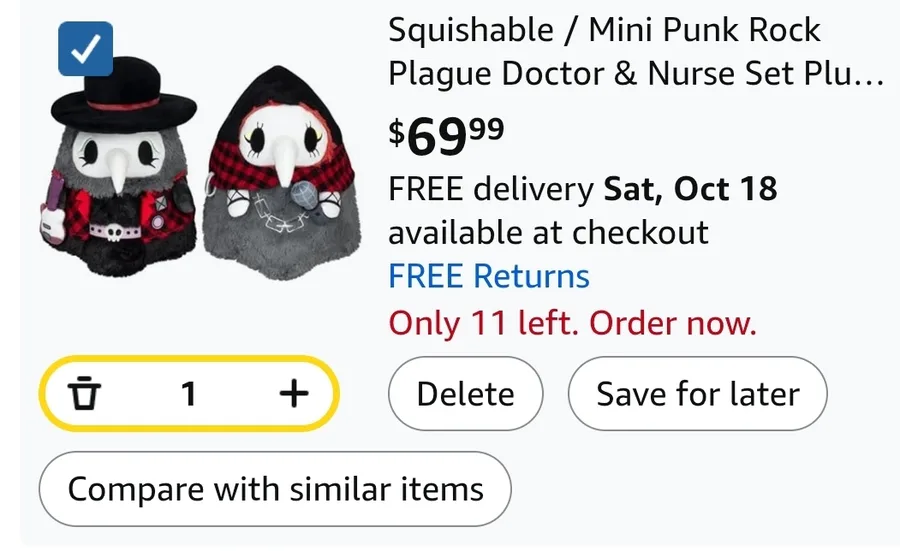Click the red Only 11 left notice
Viewport: 900px width, 551px height.
(572, 323)
